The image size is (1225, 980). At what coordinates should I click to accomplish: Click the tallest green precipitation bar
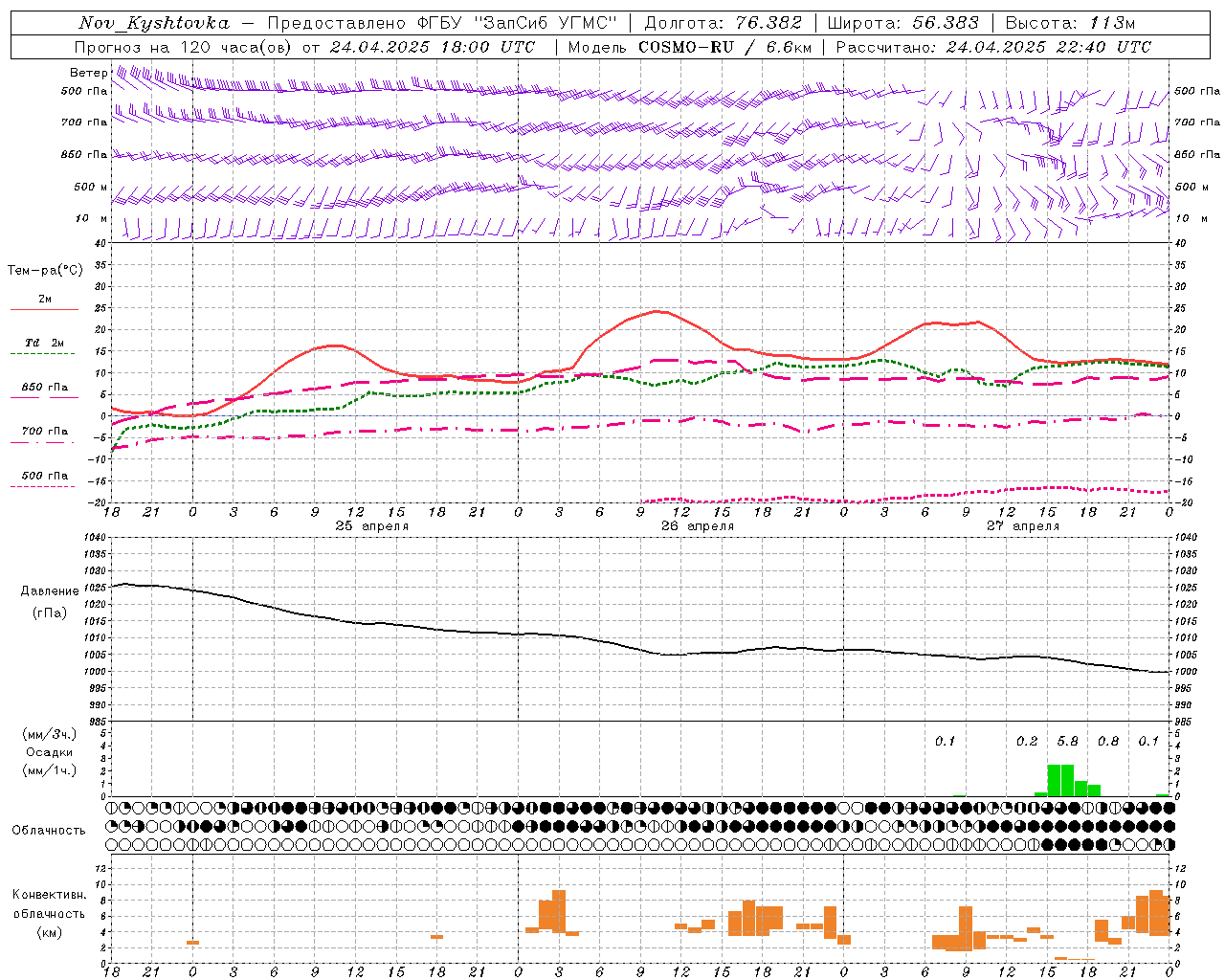point(1060,780)
